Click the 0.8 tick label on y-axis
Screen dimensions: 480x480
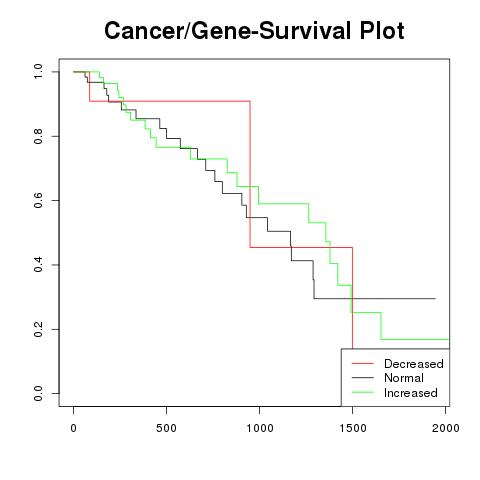pos(38,136)
